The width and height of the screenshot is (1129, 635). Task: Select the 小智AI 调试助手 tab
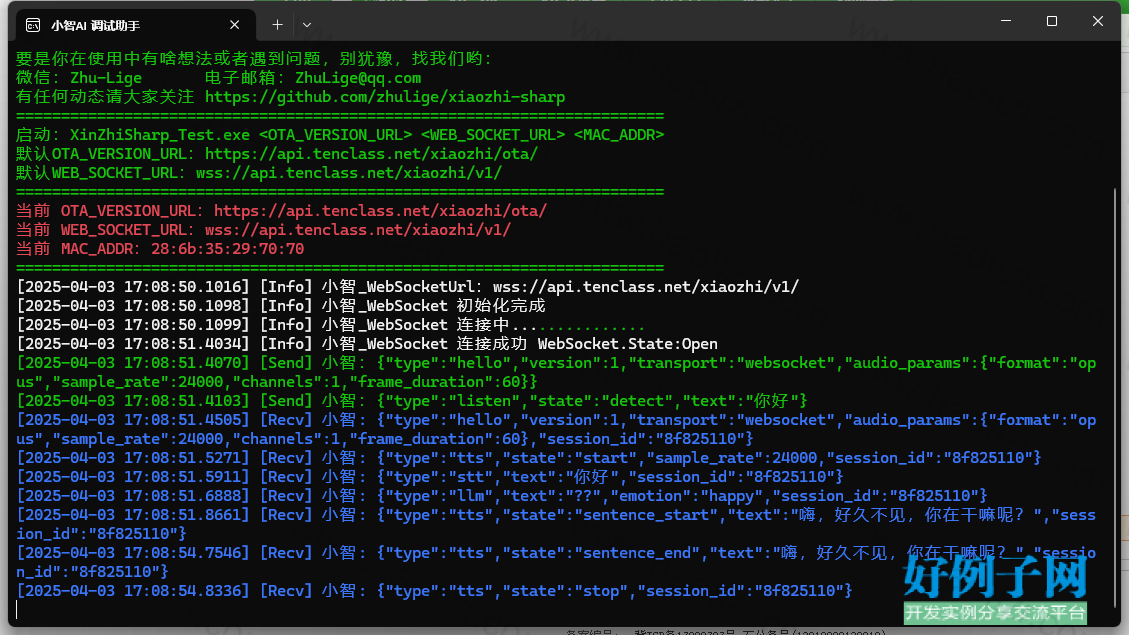coord(135,25)
